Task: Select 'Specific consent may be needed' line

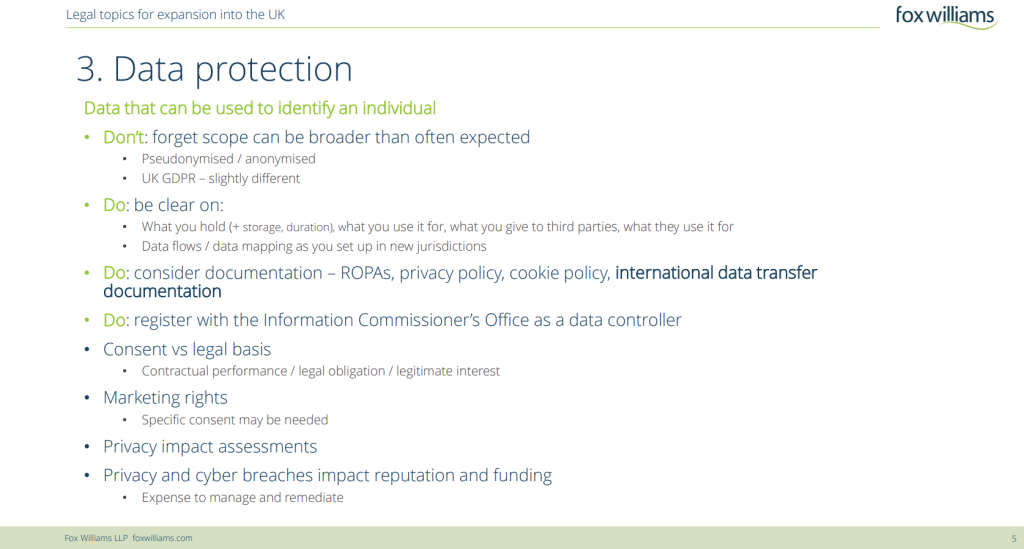Action: 234,420
